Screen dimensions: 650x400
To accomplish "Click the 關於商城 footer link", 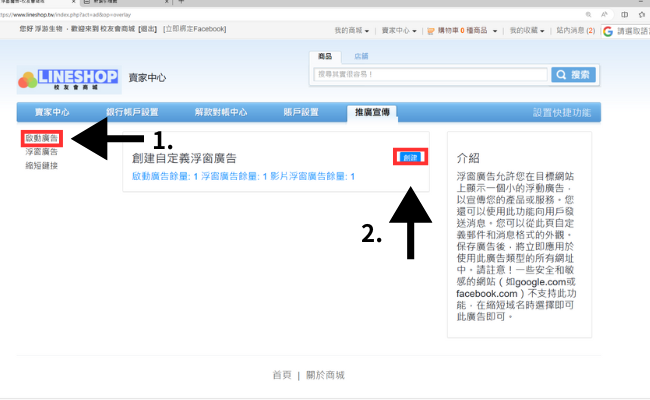I will point(325,375).
